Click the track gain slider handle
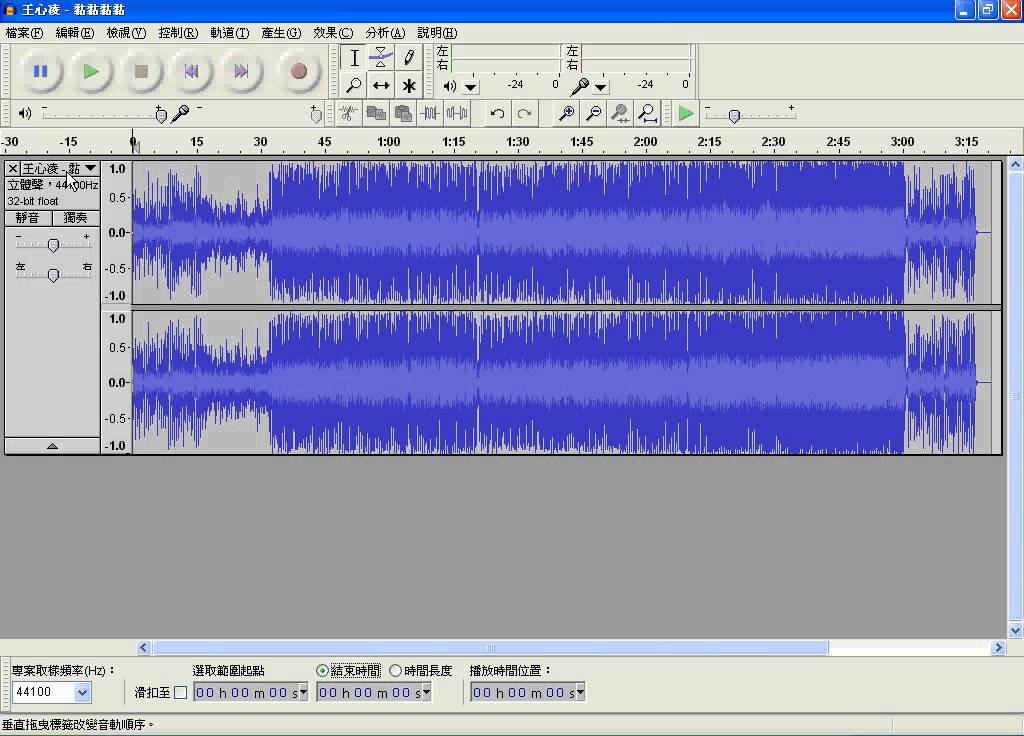 point(53,245)
